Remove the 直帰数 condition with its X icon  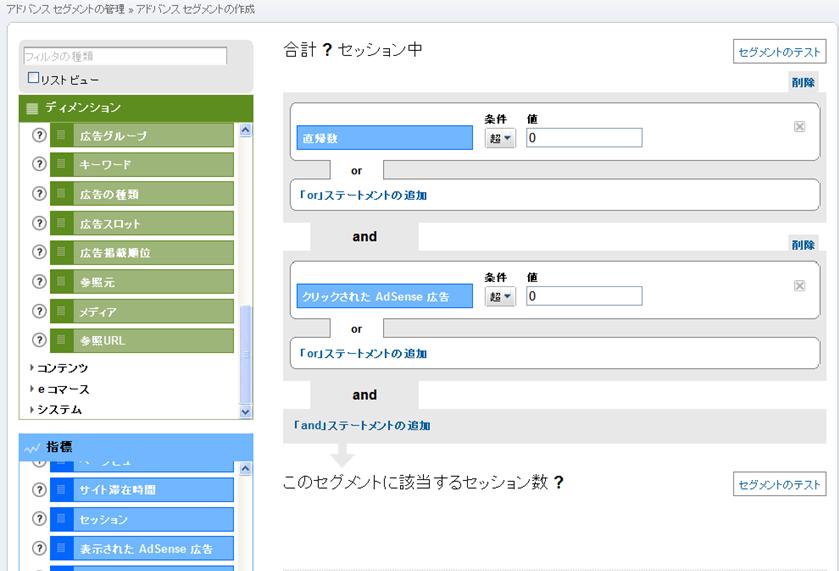tap(799, 126)
